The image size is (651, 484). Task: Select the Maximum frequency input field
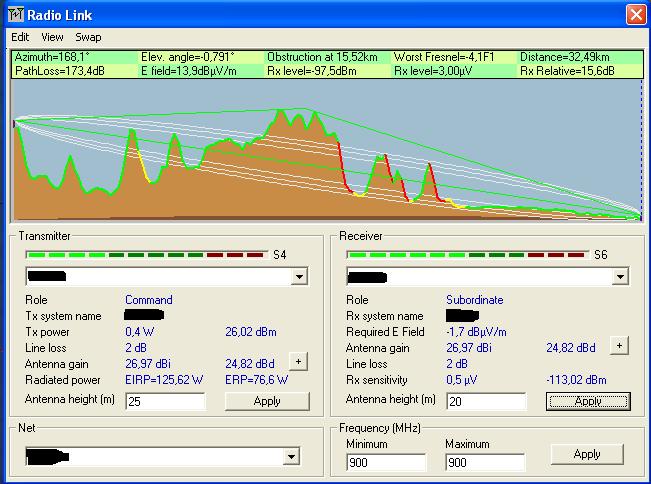(x=485, y=463)
